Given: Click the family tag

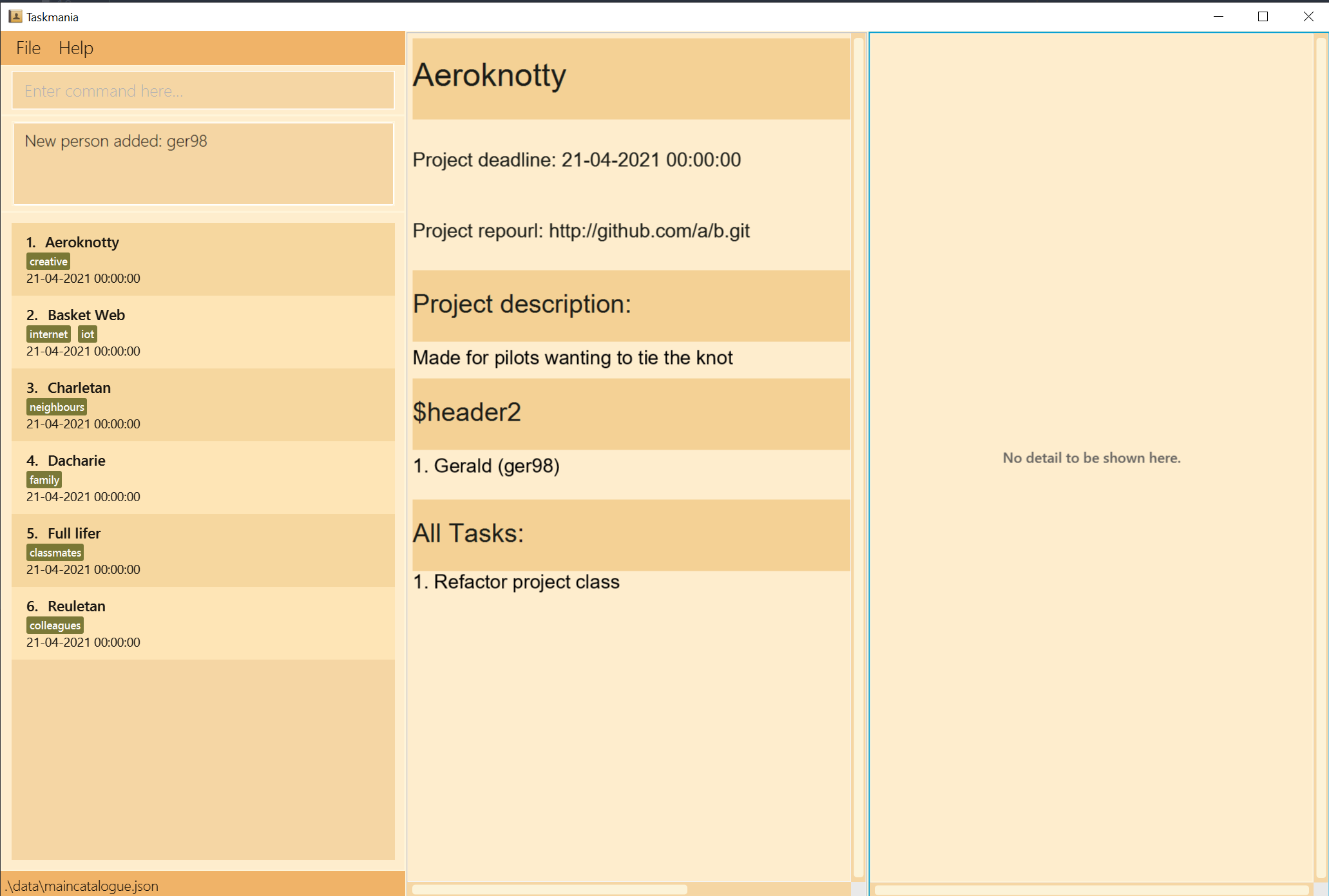Looking at the screenshot, I should [44, 480].
